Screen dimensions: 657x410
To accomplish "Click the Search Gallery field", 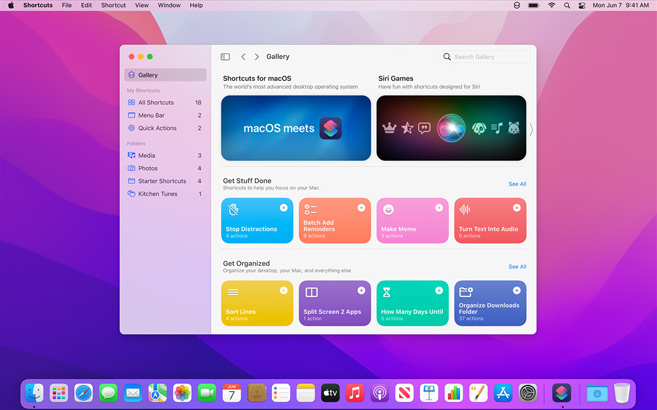I will [488, 57].
